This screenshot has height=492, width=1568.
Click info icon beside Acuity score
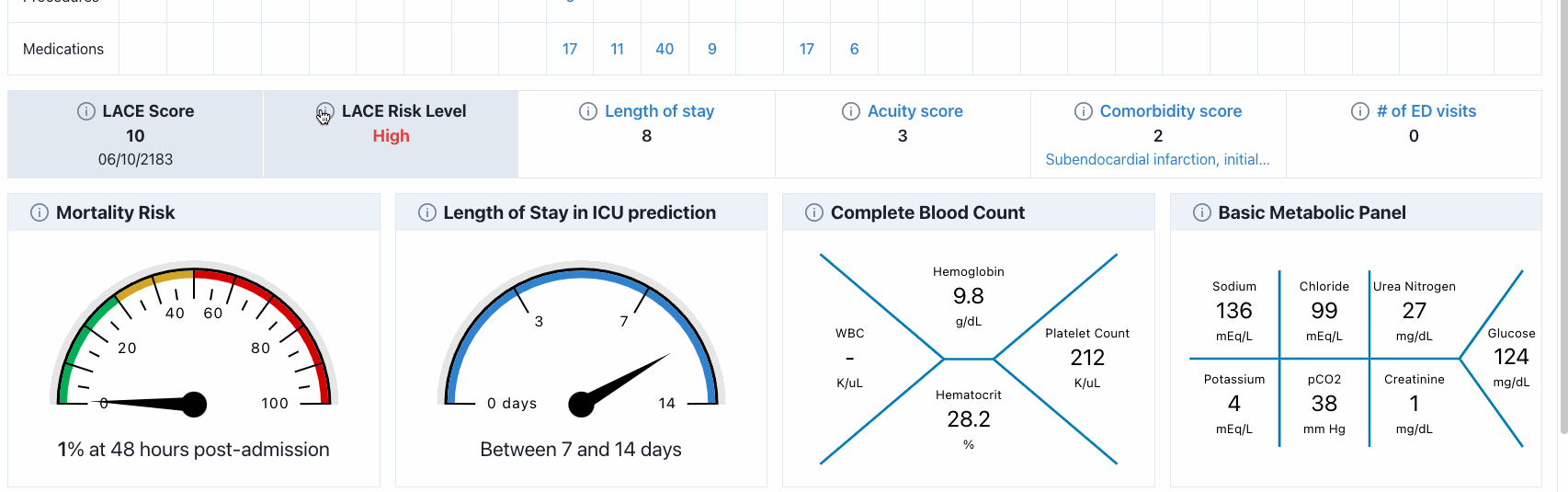[851, 111]
